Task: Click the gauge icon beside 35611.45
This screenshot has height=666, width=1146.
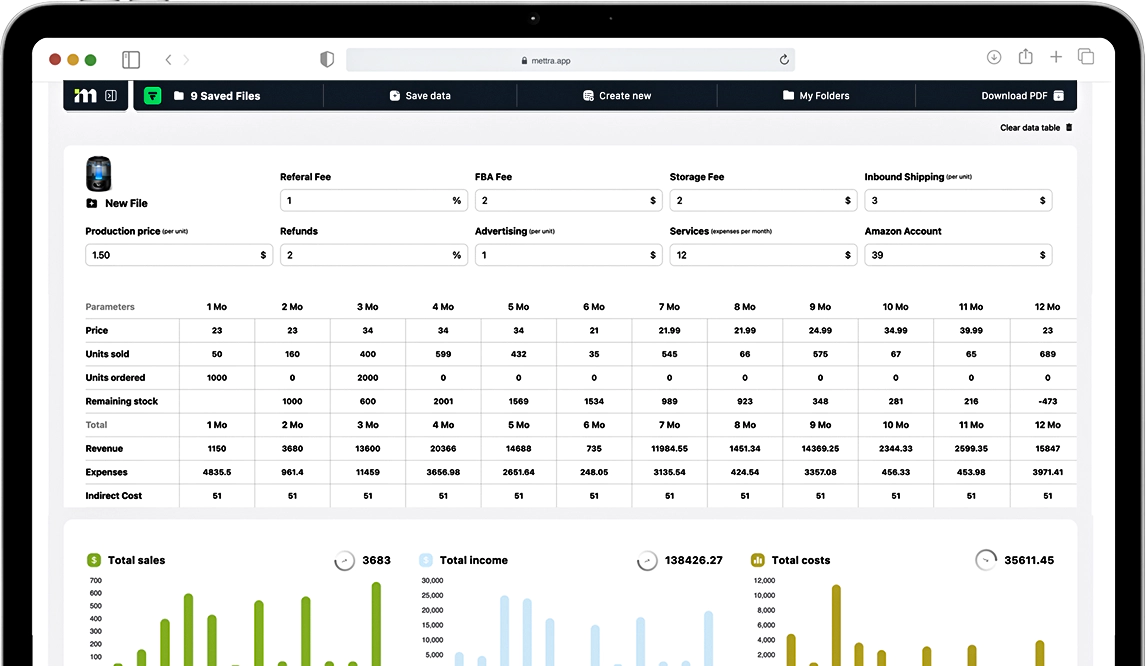Action: tap(986, 560)
